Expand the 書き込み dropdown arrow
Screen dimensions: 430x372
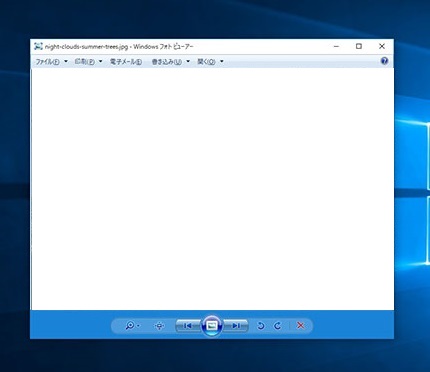pos(188,61)
